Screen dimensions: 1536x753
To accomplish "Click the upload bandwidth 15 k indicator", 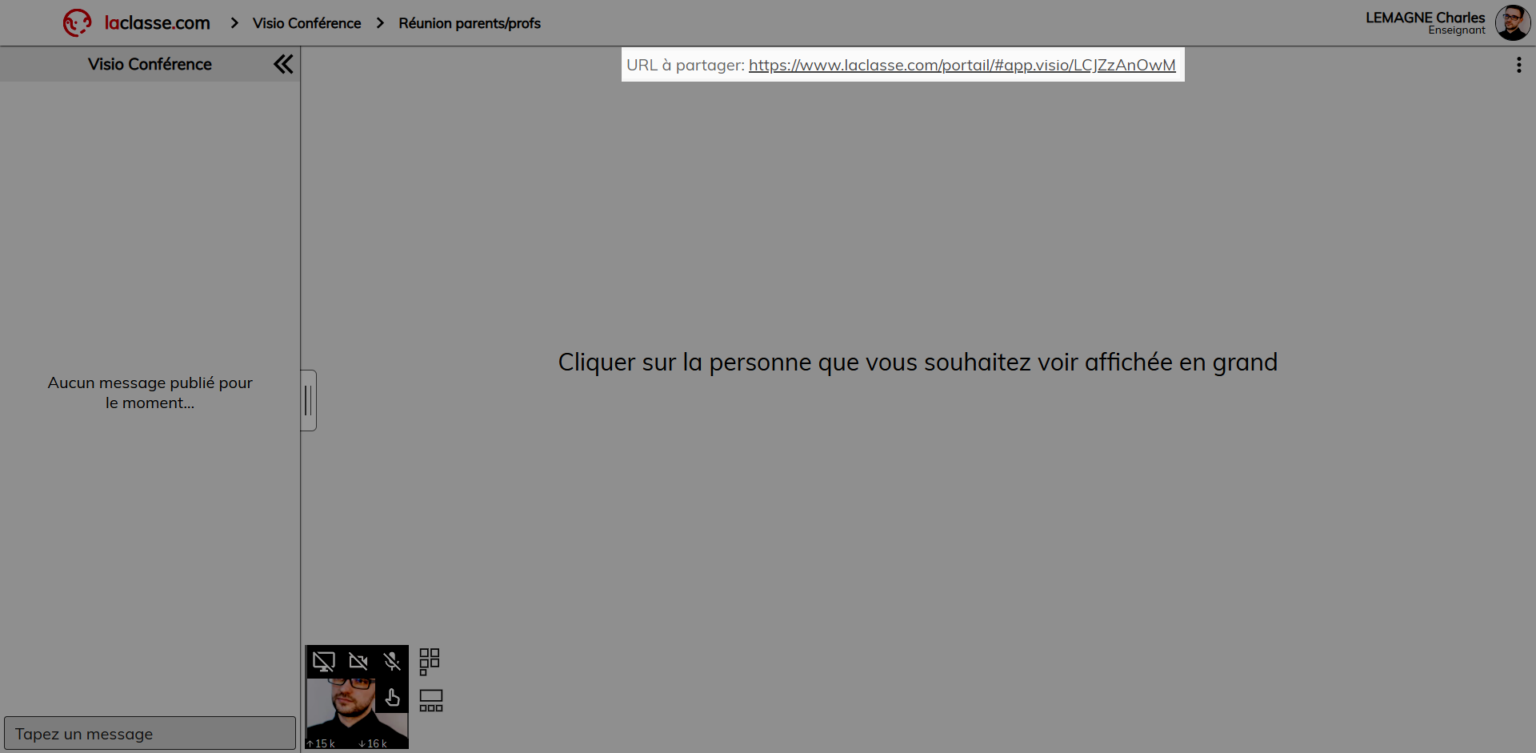I will click(321, 743).
